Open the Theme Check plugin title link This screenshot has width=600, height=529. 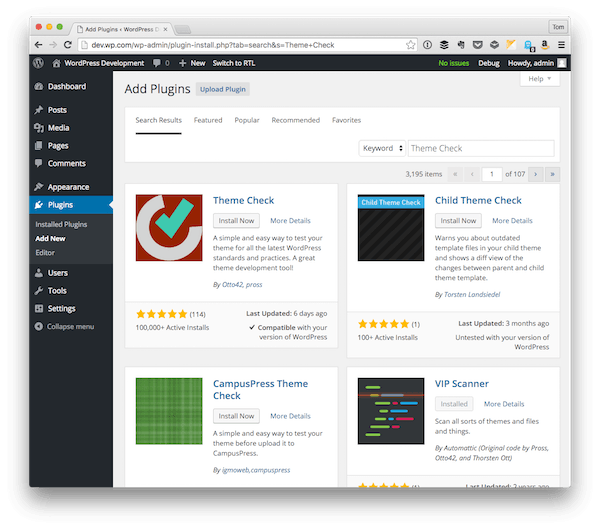[243, 201]
